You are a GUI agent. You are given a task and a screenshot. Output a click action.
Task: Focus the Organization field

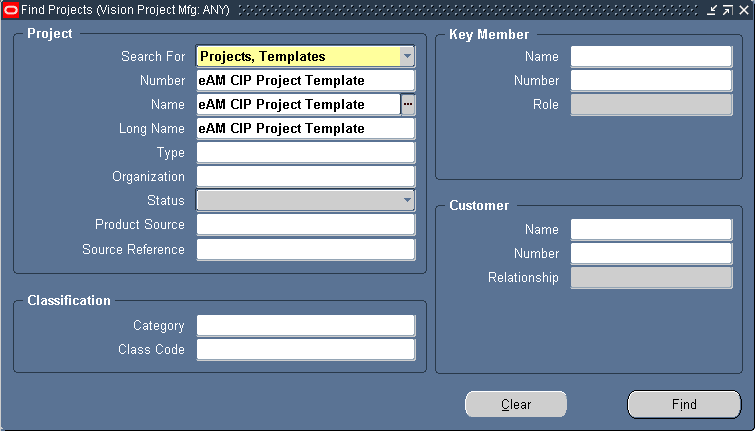coord(305,177)
